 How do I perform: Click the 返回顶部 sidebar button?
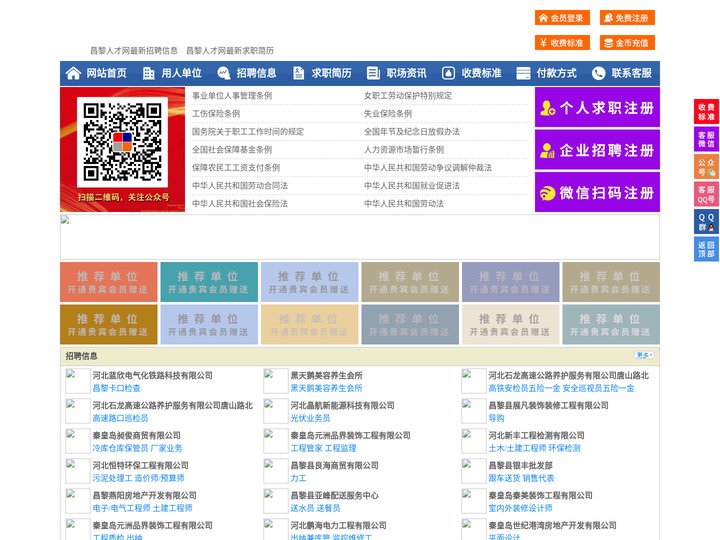click(706, 249)
